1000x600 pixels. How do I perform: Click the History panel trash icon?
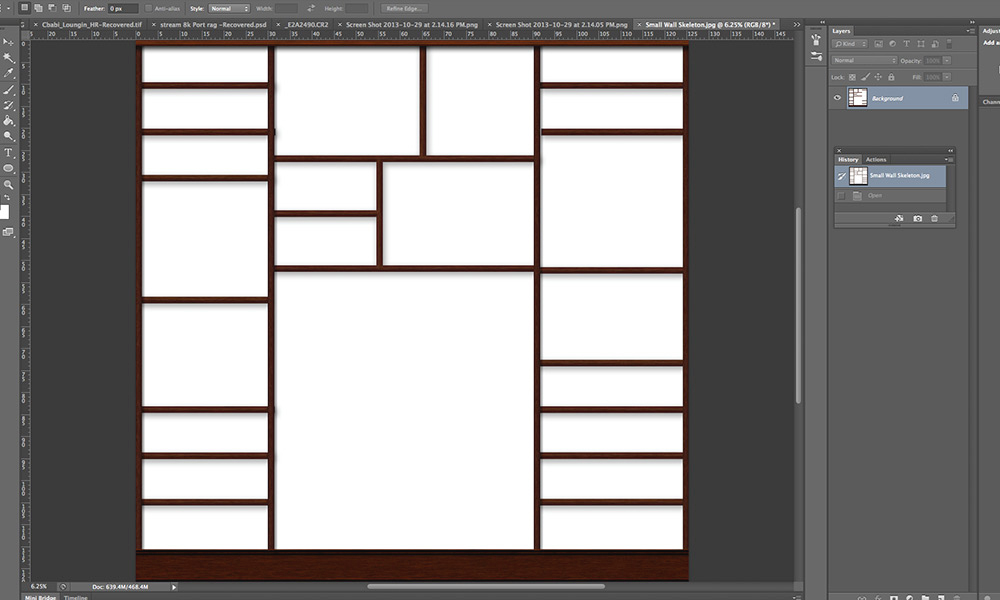935,218
